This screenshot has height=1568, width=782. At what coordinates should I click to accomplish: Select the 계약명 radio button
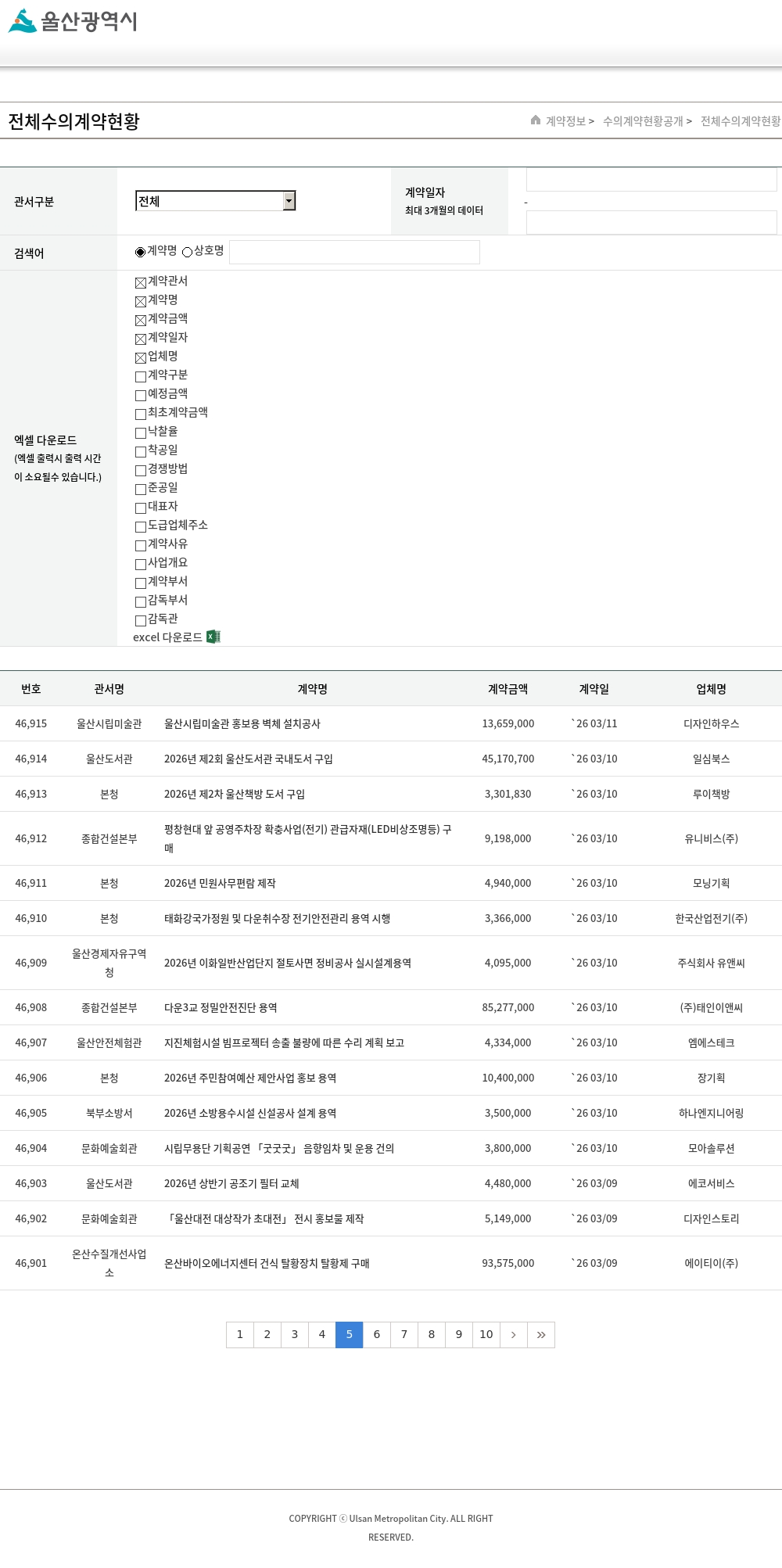pyautogui.click(x=141, y=252)
